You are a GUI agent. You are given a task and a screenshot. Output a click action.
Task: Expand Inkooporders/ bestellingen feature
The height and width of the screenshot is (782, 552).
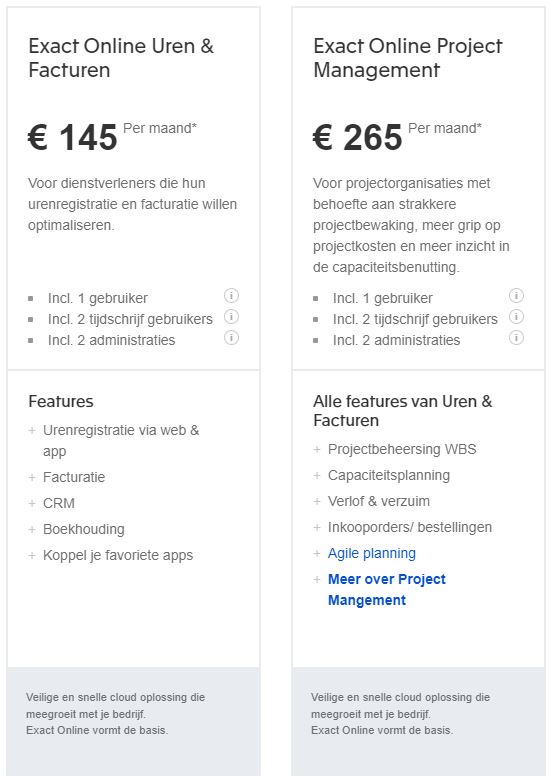(403, 527)
